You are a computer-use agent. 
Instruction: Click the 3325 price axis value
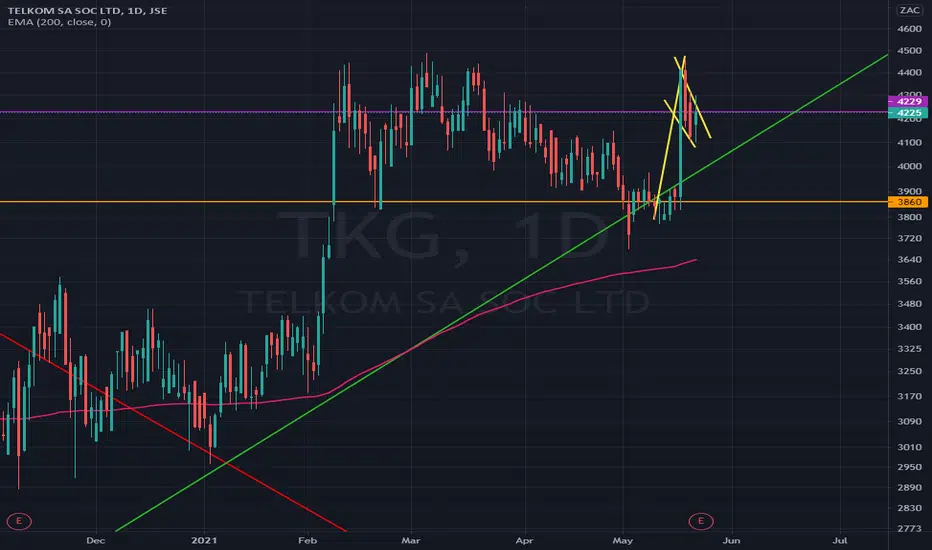[909, 349]
